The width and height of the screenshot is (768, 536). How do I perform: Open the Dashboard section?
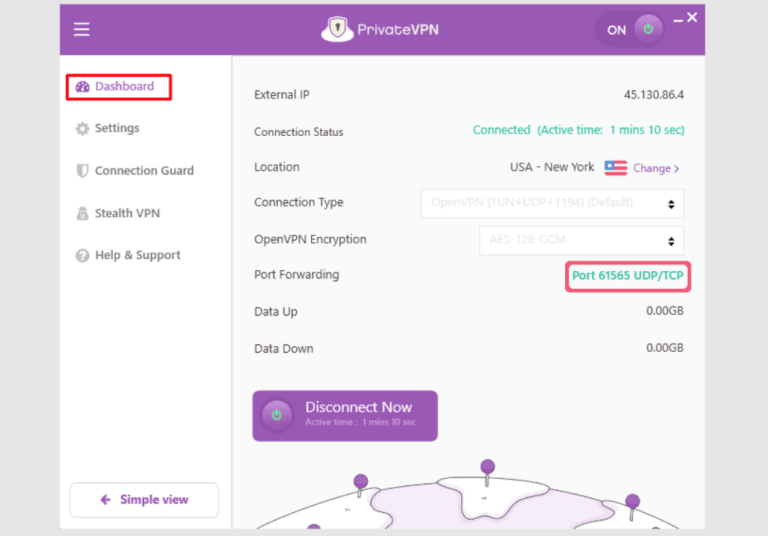[x=119, y=87]
